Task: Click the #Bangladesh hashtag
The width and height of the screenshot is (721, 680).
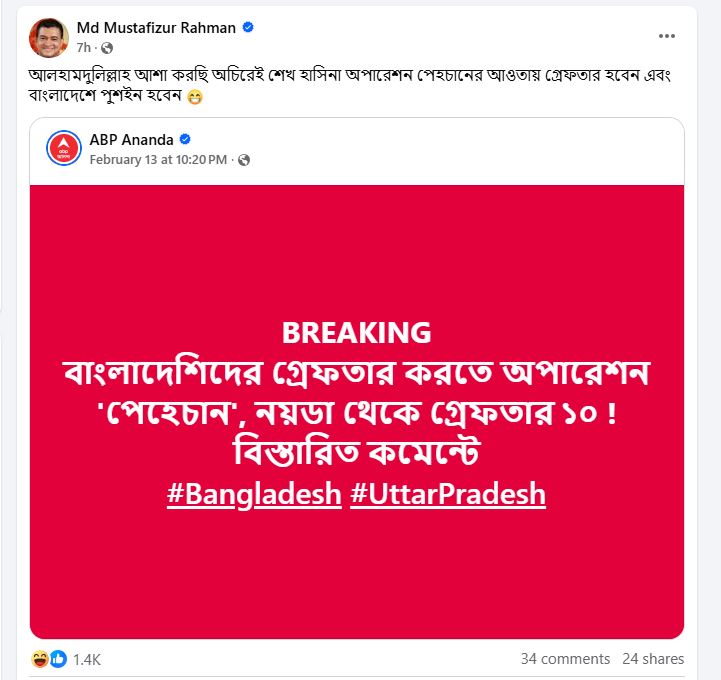Action: (254, 494)
